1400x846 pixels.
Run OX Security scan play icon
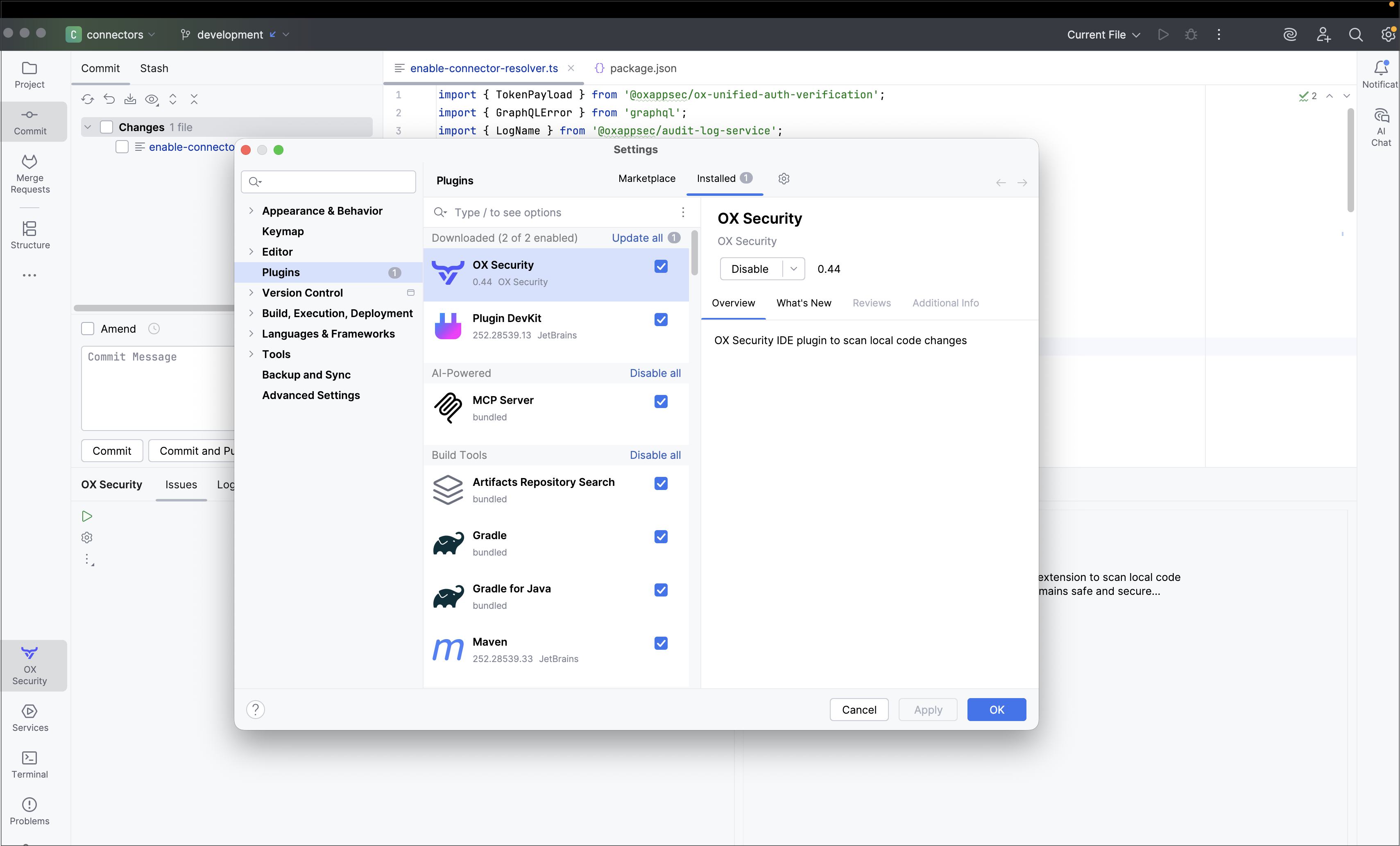coord(87,516)
